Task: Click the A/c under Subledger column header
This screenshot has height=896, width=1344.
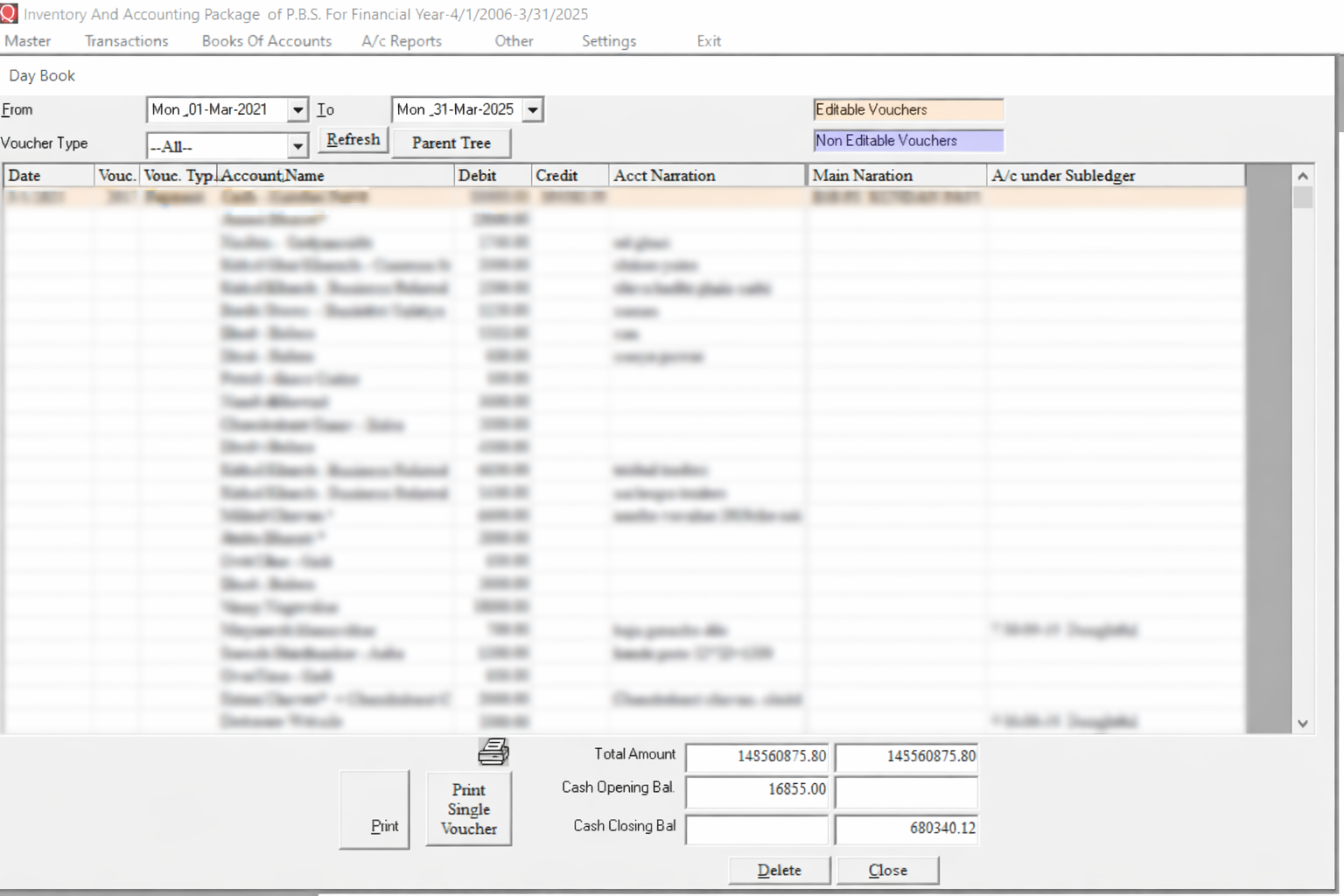Action: point(1116,175)
